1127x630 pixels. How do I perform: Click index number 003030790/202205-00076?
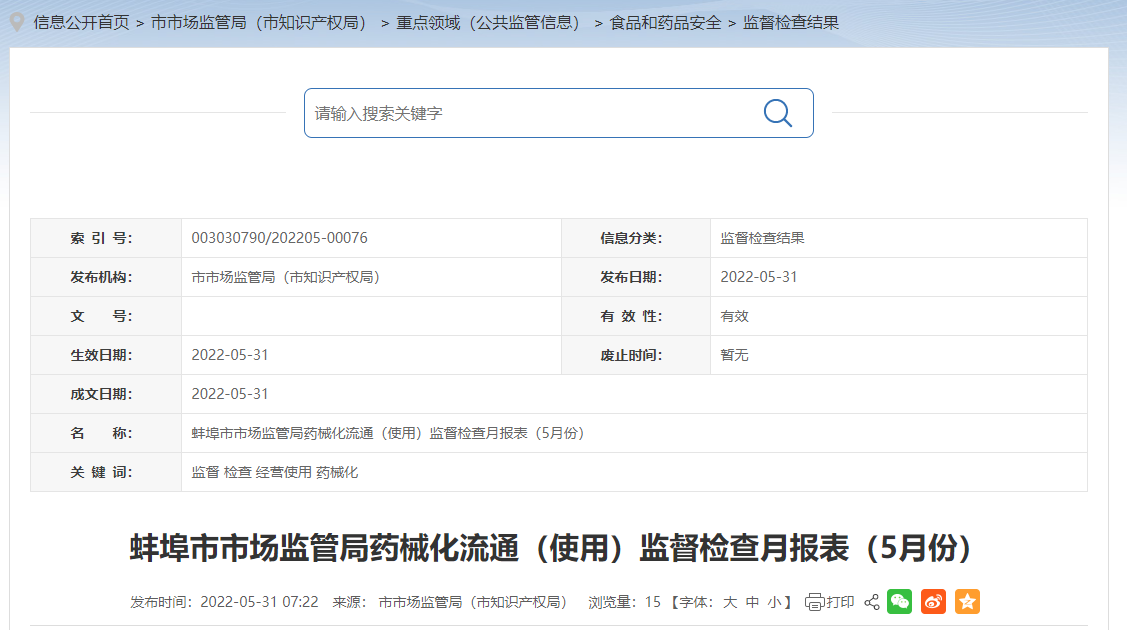point(279,238)
